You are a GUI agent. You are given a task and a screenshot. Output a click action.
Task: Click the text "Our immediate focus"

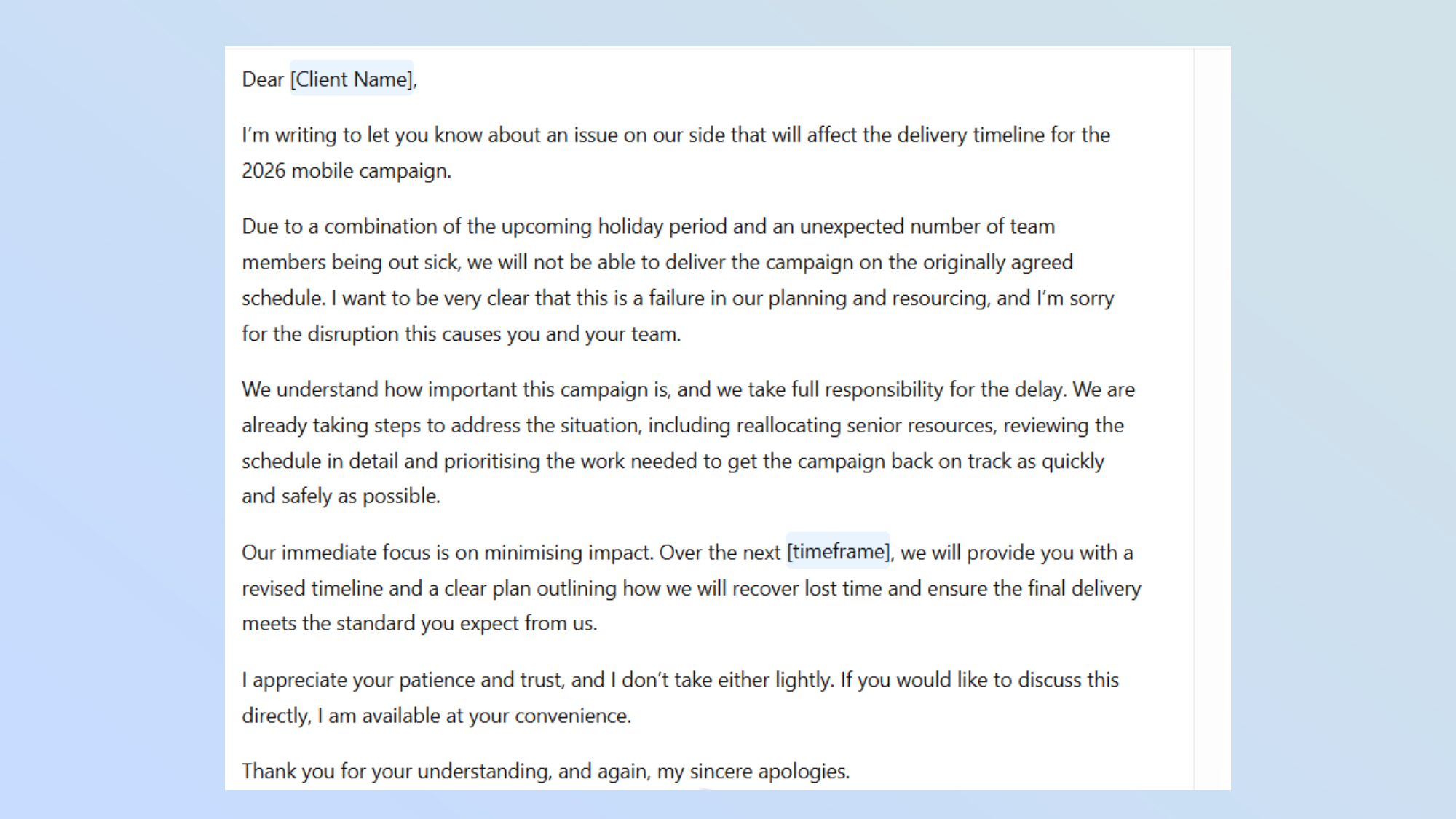tap(336, 553)
